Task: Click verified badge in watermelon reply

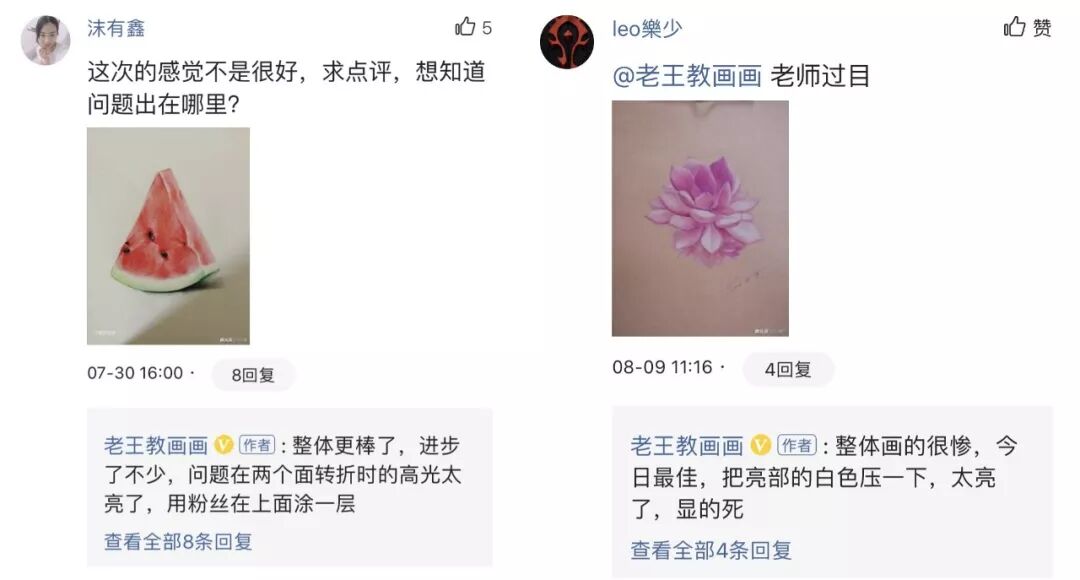Action: [x=224, y=445]
